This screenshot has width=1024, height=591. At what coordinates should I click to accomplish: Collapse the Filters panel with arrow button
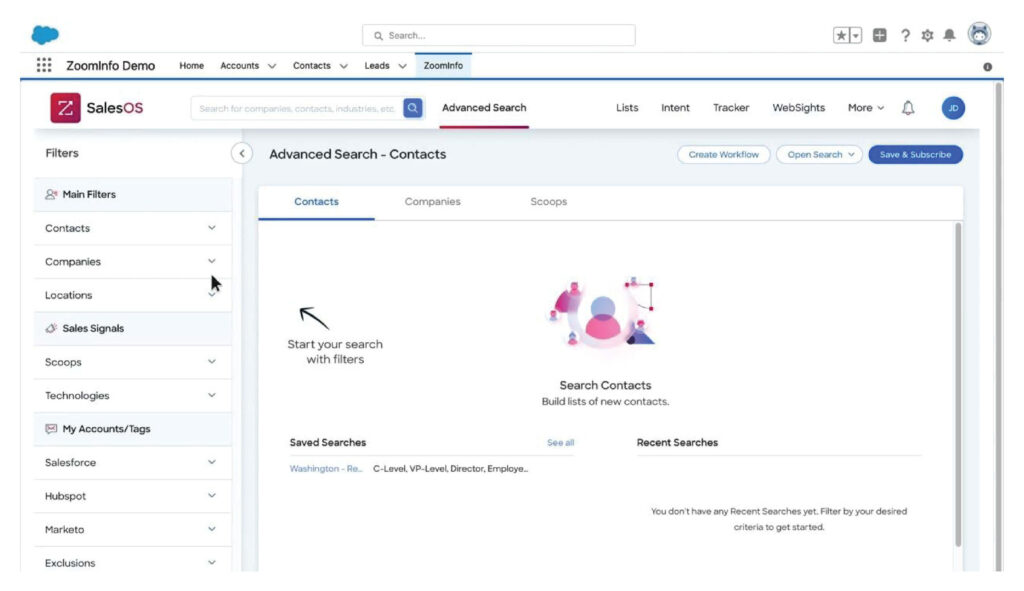click(242, 153)
